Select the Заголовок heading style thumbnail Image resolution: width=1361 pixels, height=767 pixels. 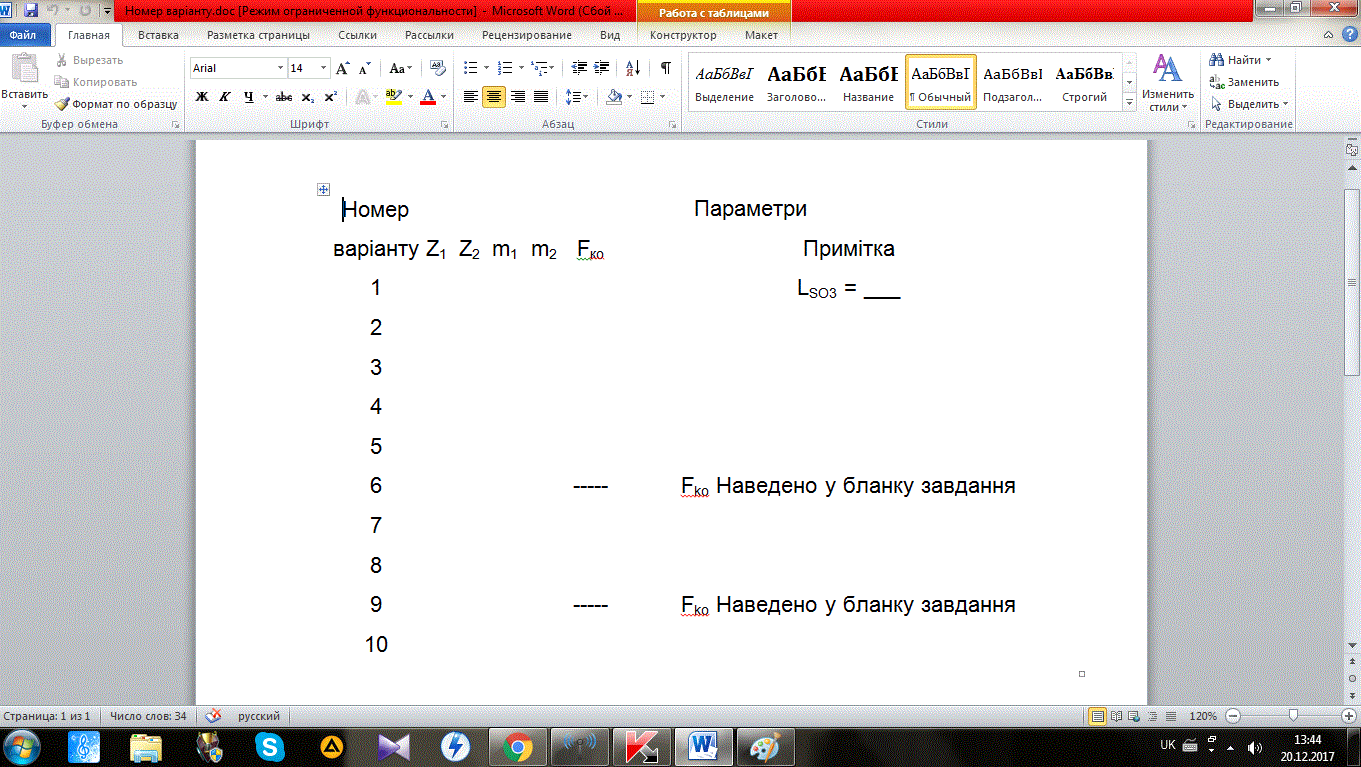[797, 82]
